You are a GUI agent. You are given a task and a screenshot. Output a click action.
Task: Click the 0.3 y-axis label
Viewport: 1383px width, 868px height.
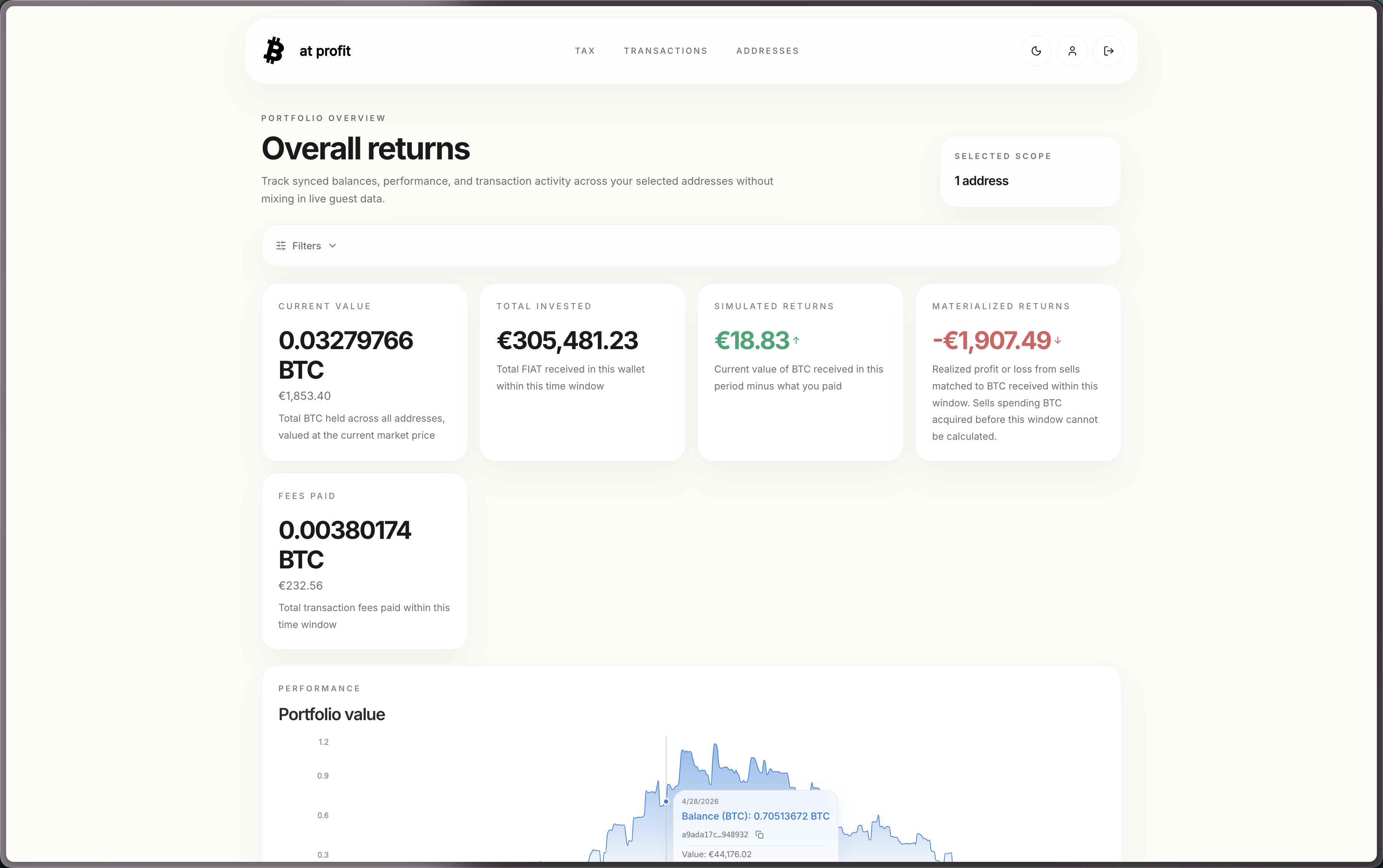tap(323, 855)
